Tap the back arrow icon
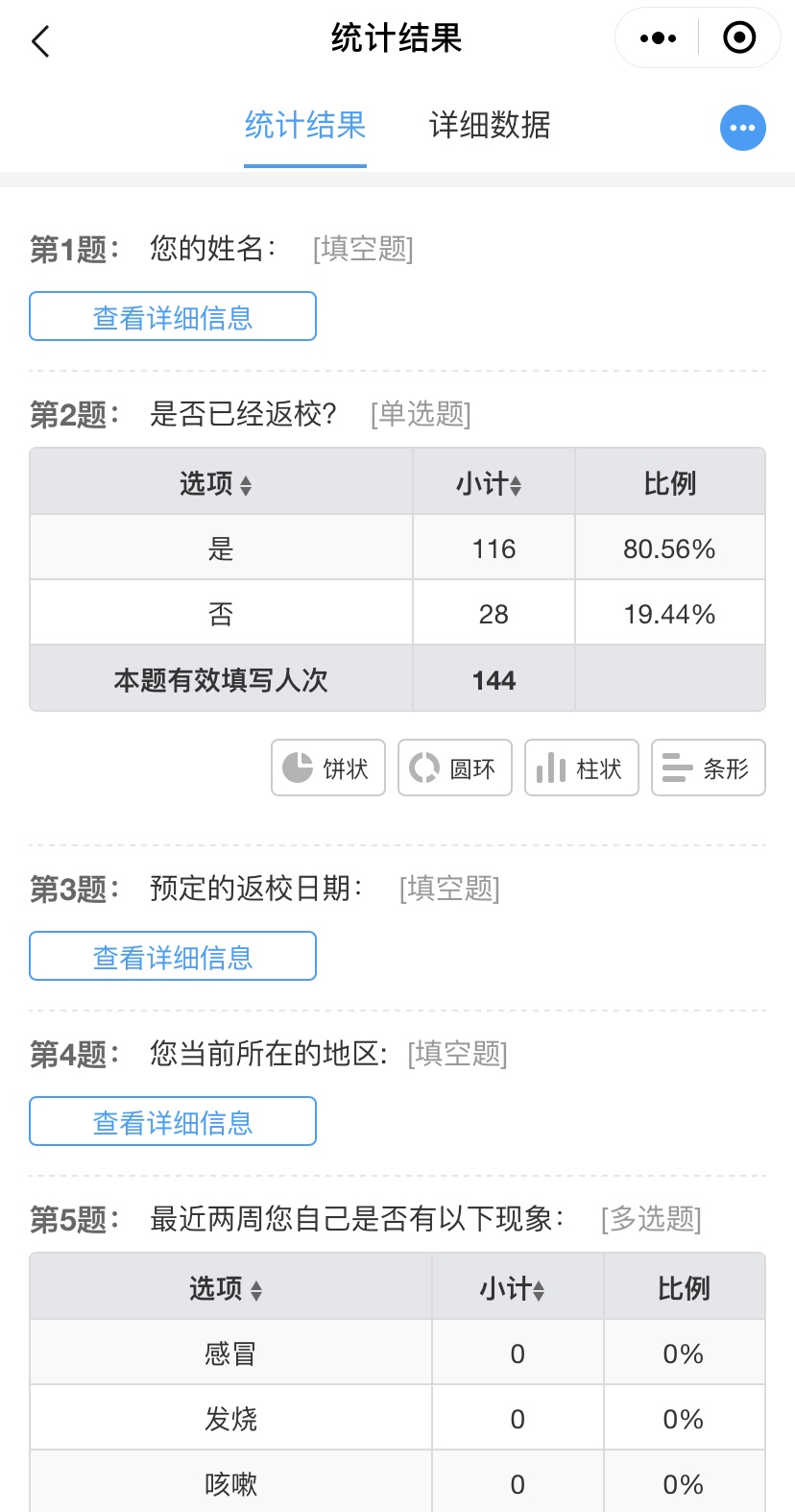This screenshot has height=1512, width=795. [x=40, y=41]
